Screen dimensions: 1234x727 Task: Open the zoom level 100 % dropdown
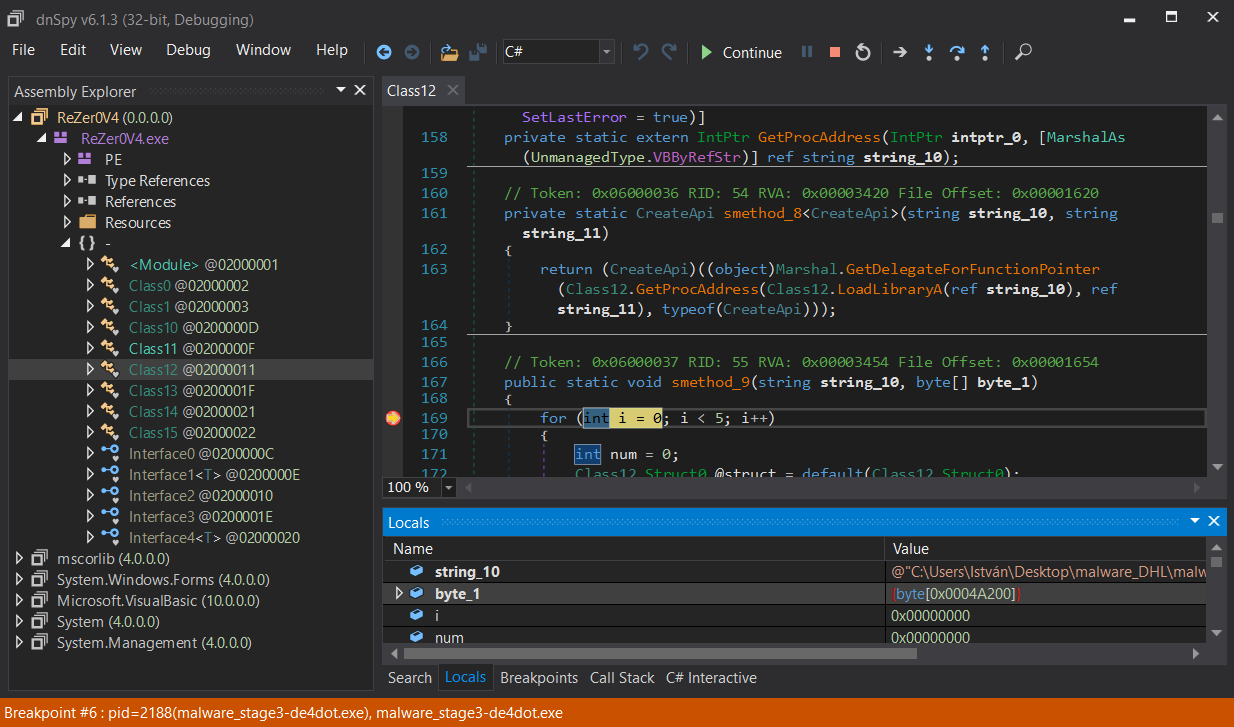(x=448, y=487)
